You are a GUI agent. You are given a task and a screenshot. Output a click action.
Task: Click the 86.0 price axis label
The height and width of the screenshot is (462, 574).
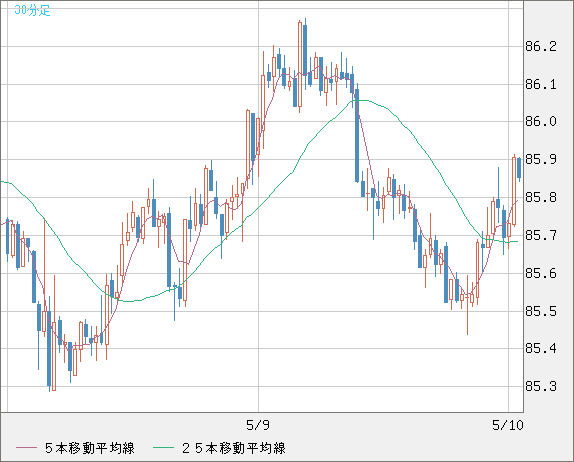[541, 121]
